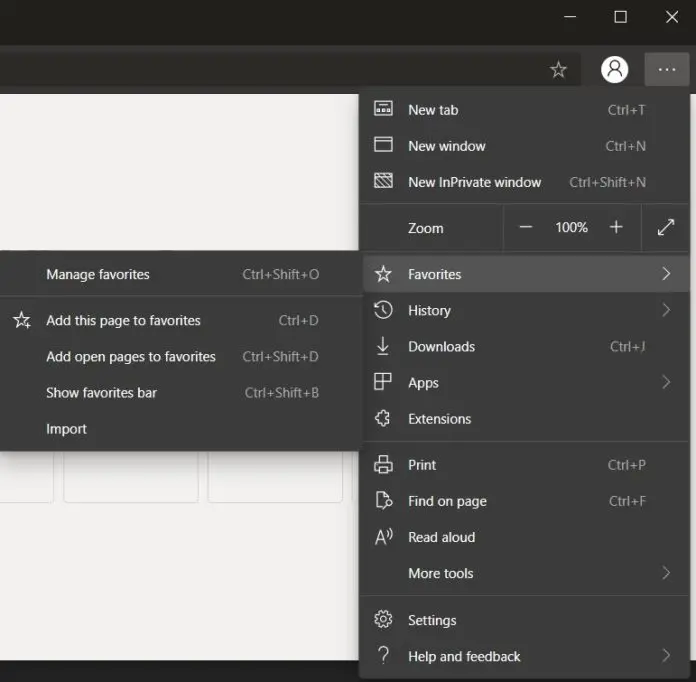The width and height of the screenshot is (696, 682).
Task: Open the Apps menu entry
Action: pyautogui.click(x=524, y=382)
